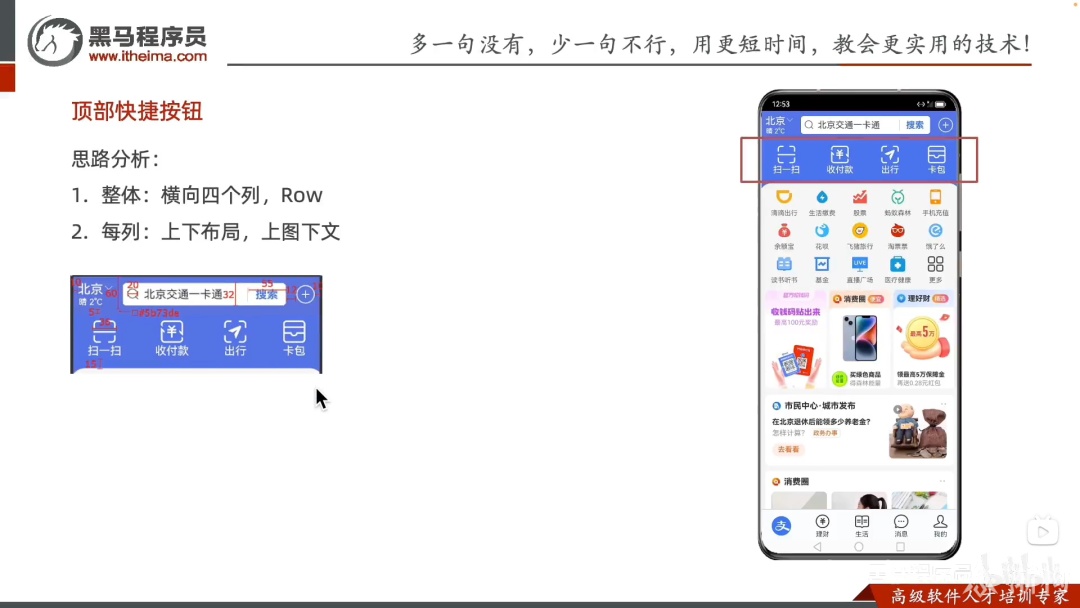Screen dimensions: 1080x608
Task: Switch to the 我的 bottom tab
Action: click(940, 525)
